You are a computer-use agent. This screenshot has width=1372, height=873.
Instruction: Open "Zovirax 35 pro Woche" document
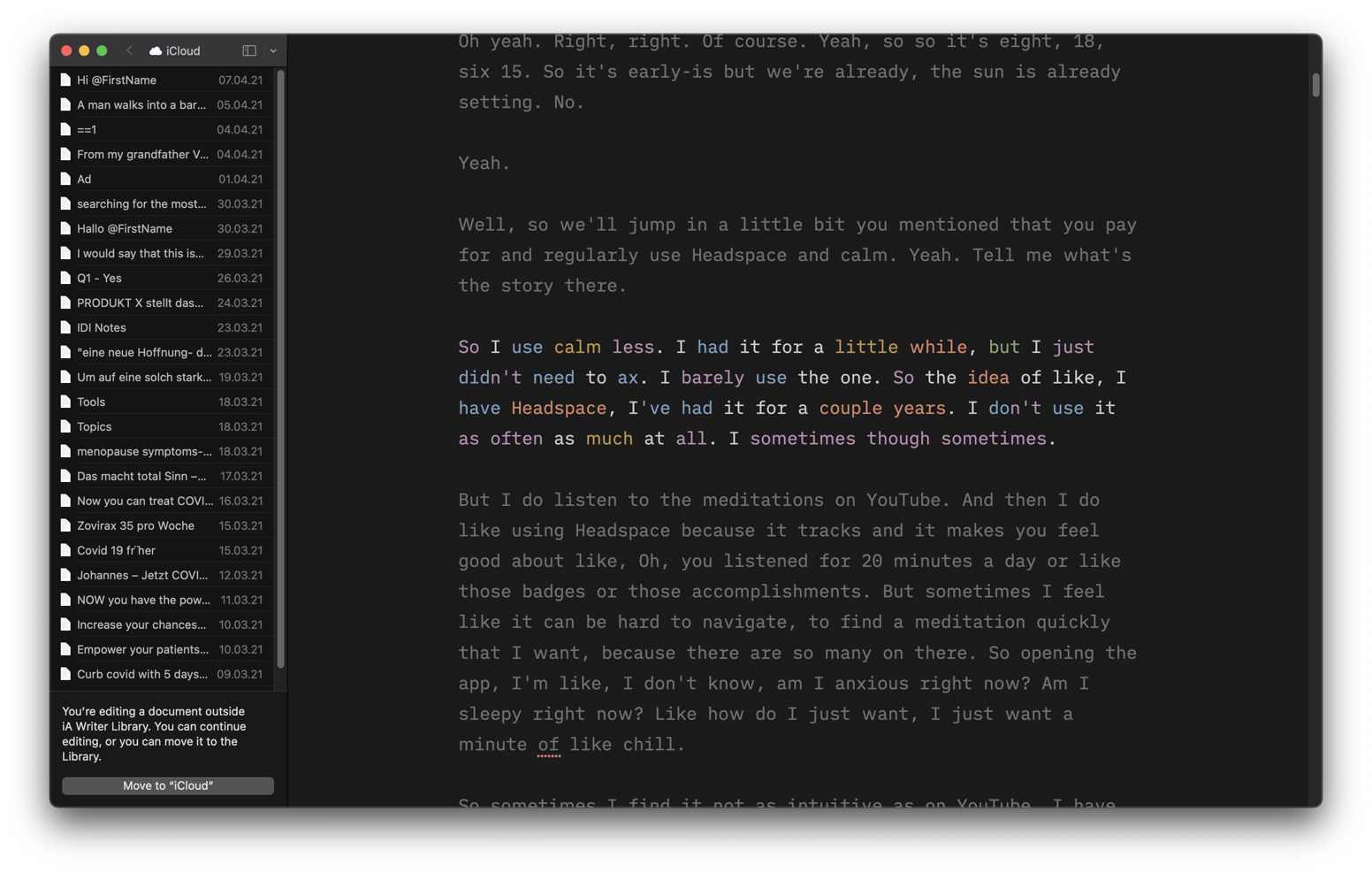tap(162, 525)
